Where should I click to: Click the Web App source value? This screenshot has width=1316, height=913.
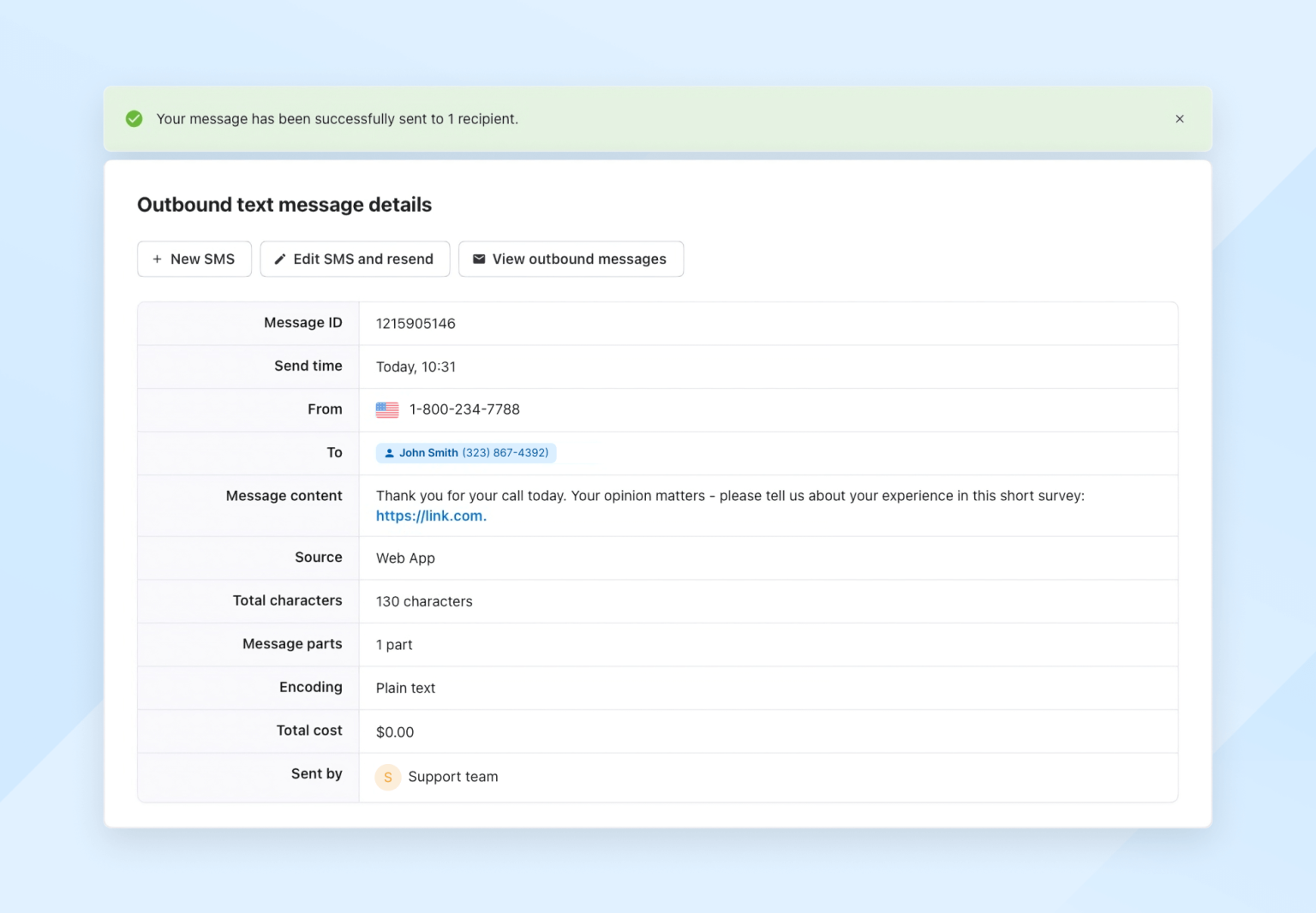tap(405, 558)
